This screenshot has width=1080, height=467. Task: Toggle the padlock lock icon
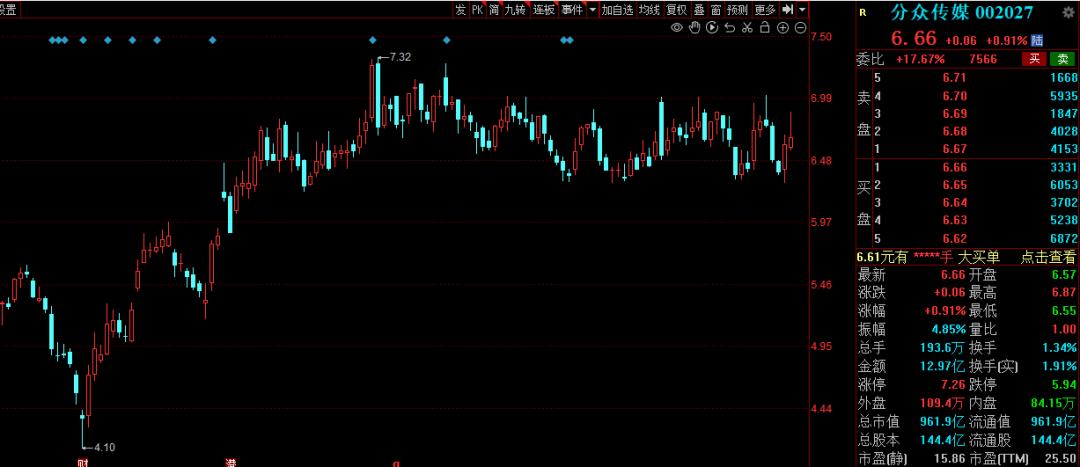765,28
